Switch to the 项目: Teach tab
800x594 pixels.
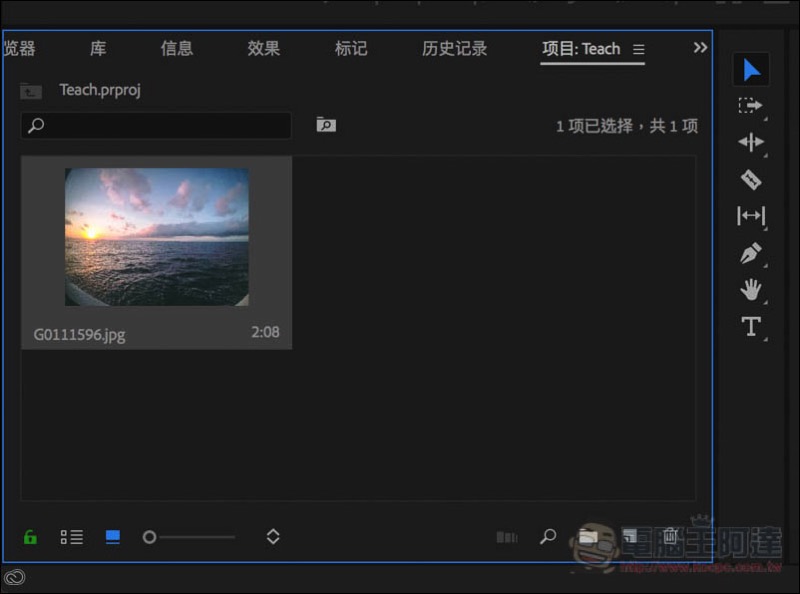click(x=581, y=48)
